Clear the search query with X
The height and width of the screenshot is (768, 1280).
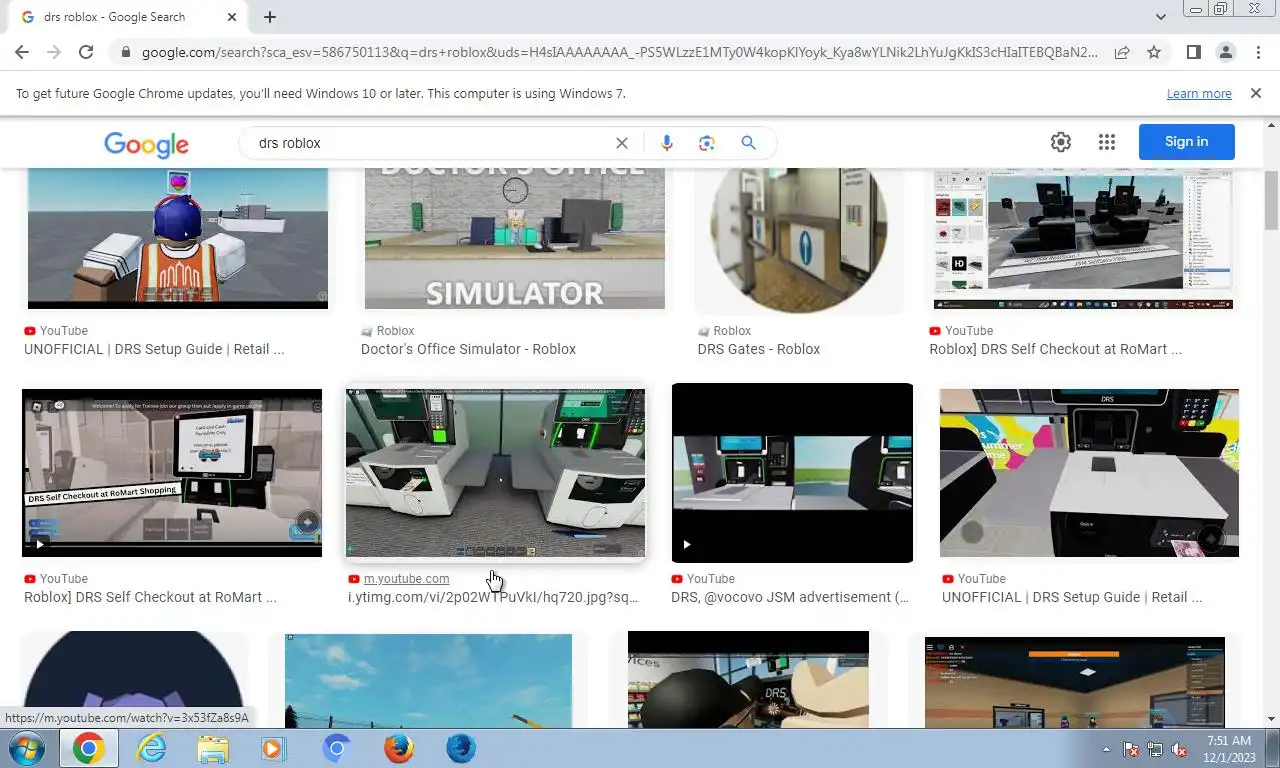coord(622,143)
